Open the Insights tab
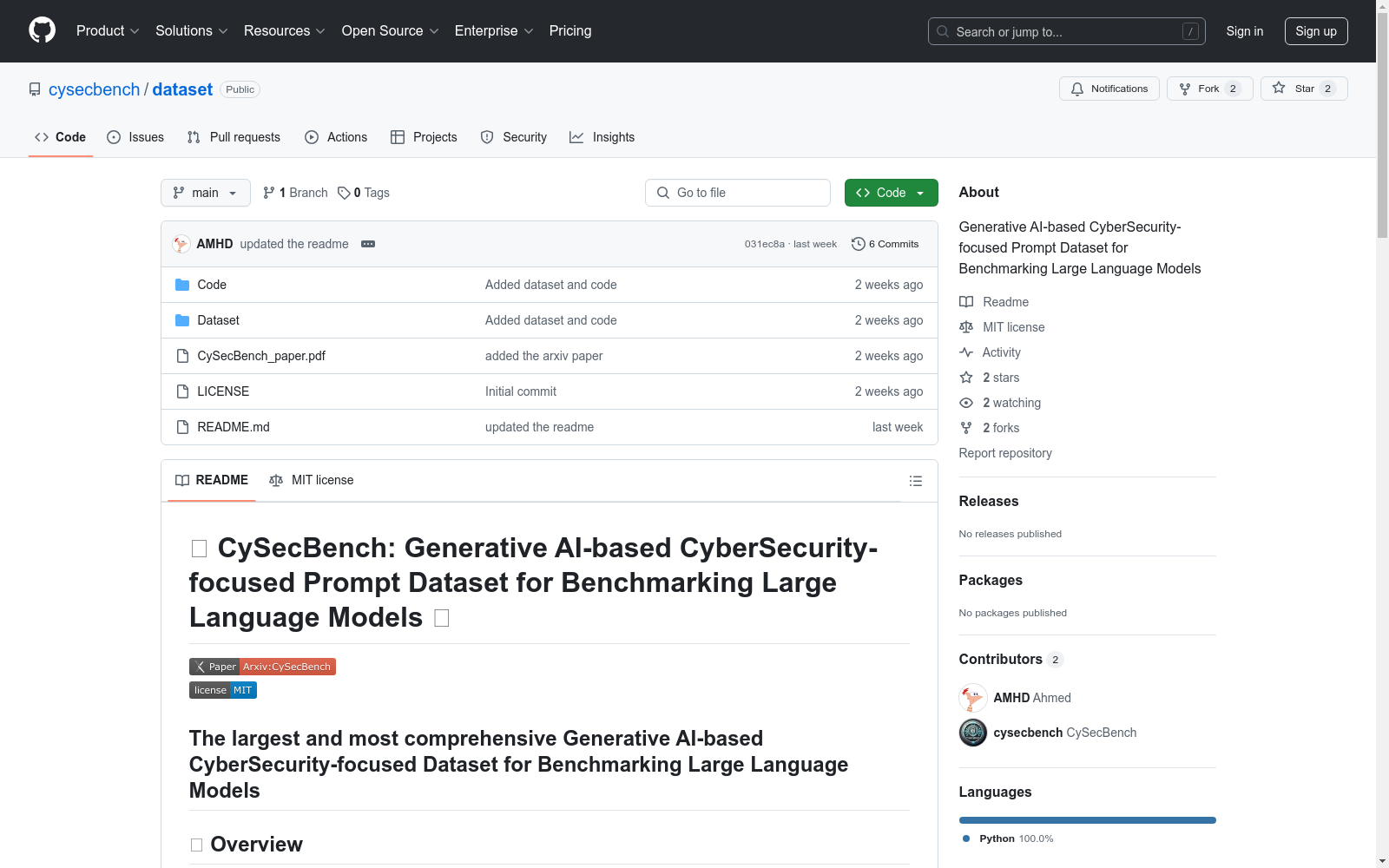 point(602,137)
